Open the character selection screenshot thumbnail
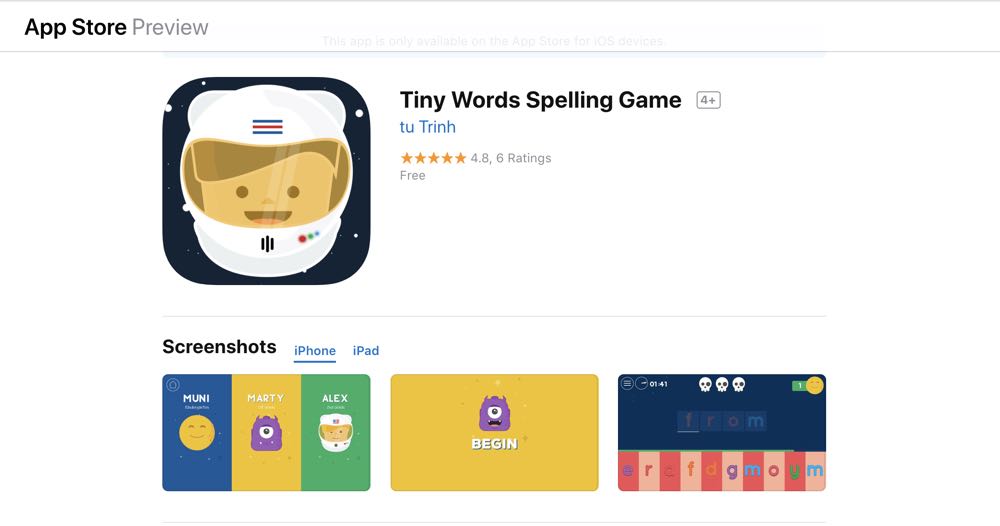The width and height of the screenshot is (1000, 526). pos(267,432)
